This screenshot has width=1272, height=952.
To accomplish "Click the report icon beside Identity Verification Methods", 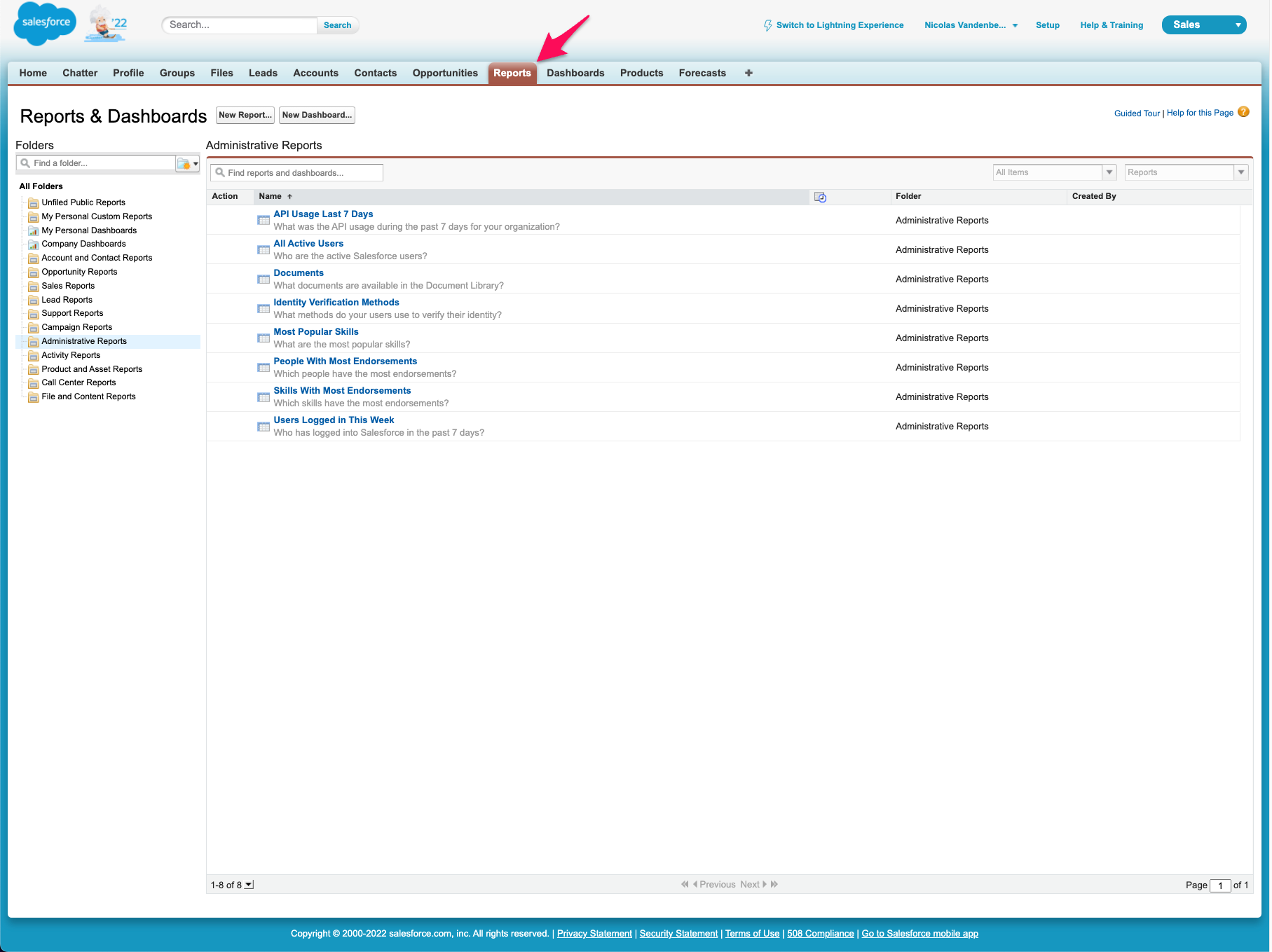I will click(264, 308).
